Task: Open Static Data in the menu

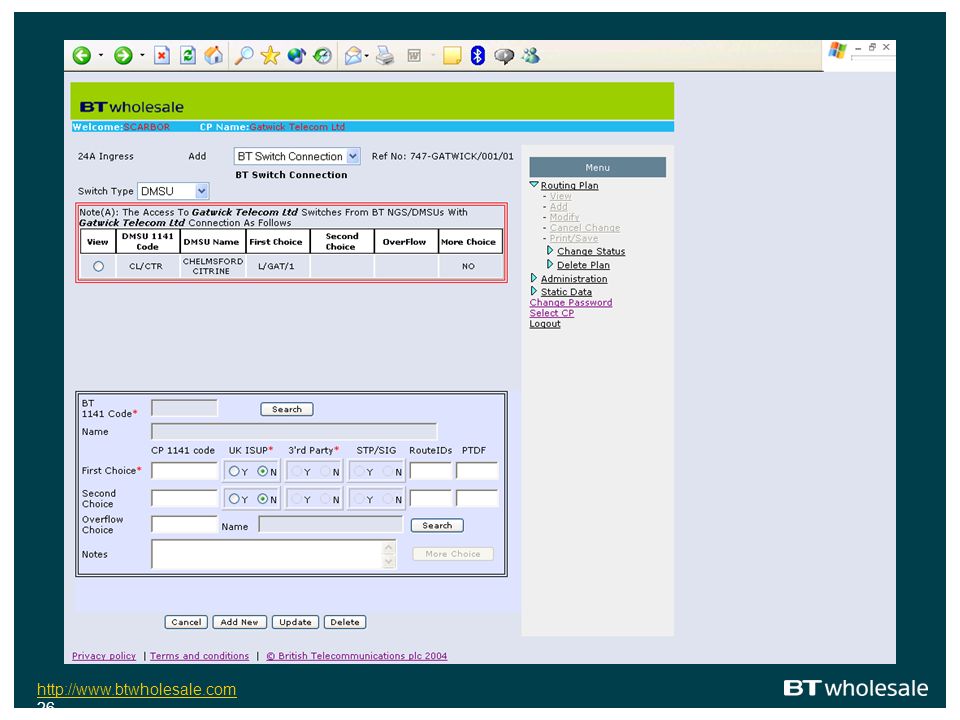Action: 566,292
